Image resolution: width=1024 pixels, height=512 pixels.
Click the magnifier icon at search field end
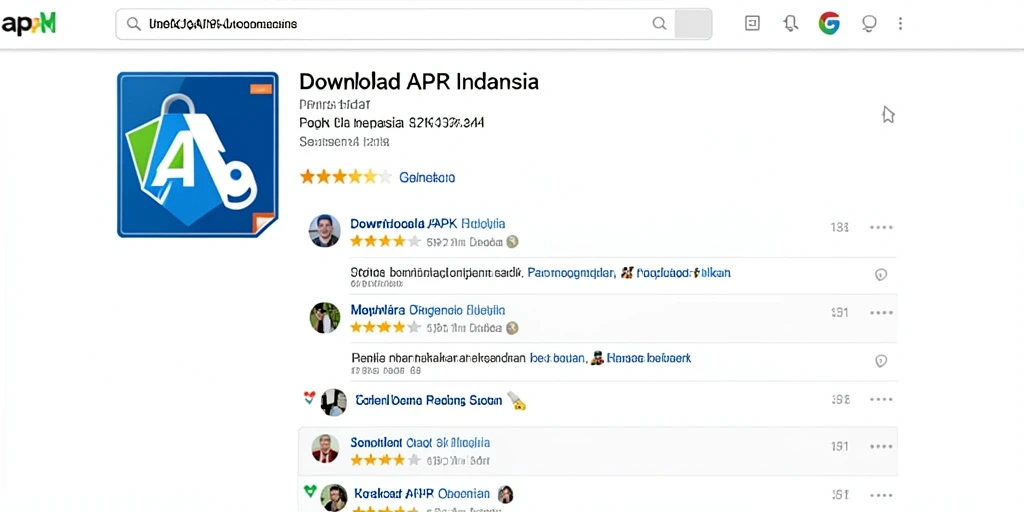coord(660,24)
